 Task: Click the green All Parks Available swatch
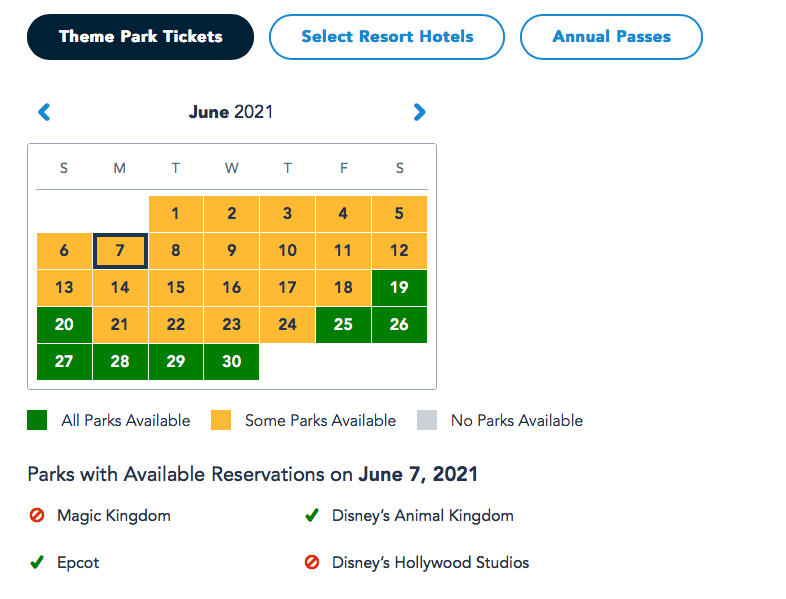[x=37, y=420]
